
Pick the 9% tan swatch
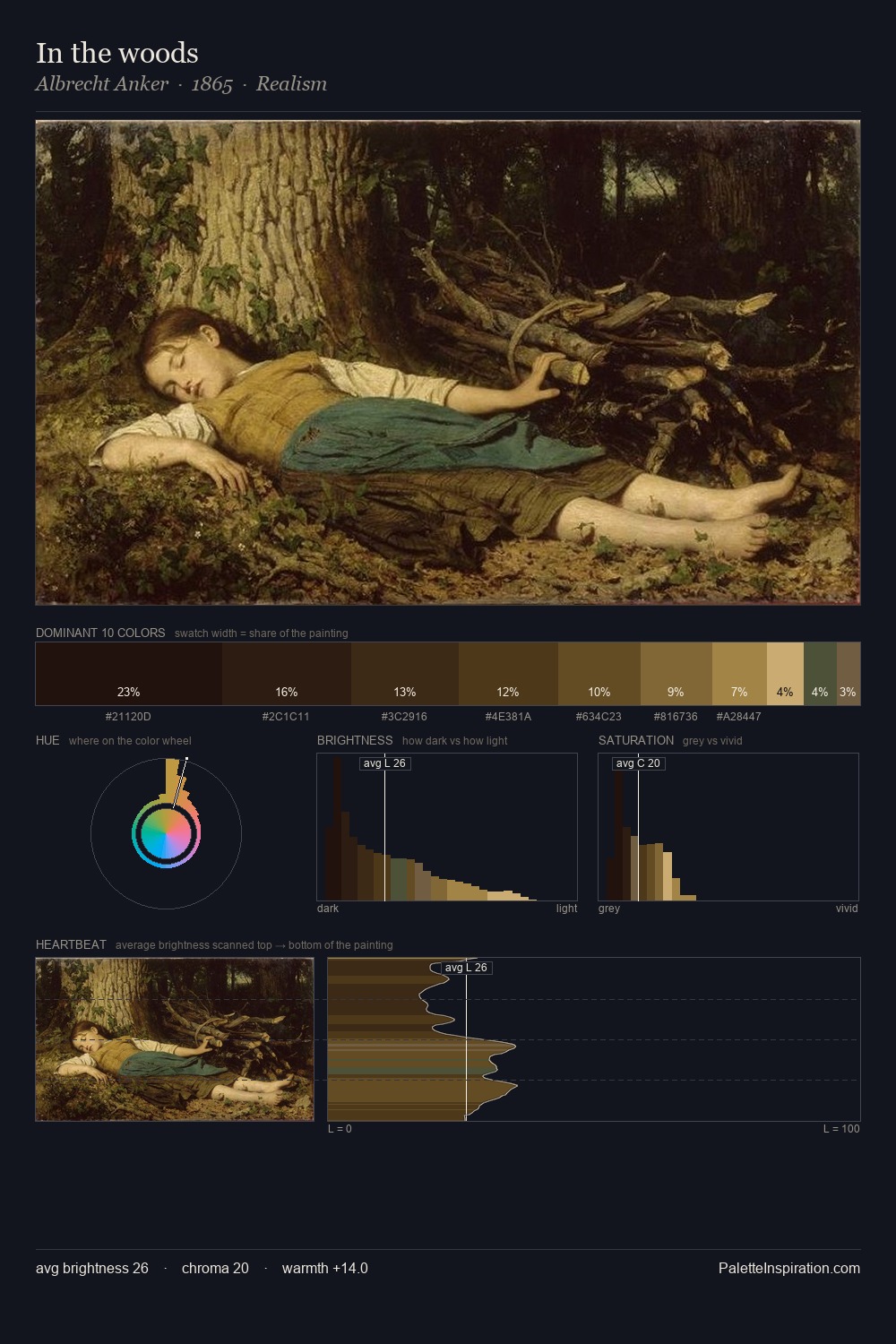pyautogui.click(x=676, y=674)
